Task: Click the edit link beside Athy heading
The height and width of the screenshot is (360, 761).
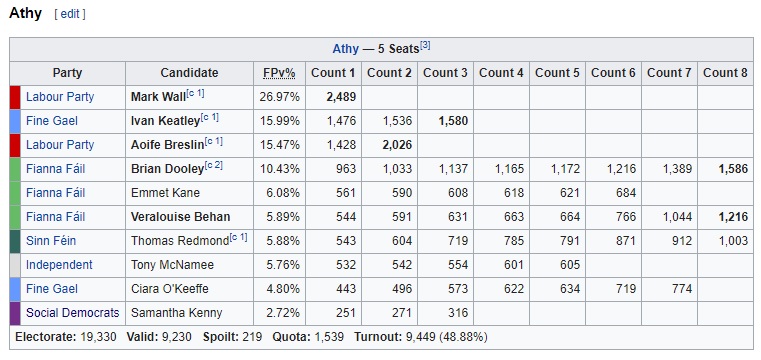Action: coord(70,14)
